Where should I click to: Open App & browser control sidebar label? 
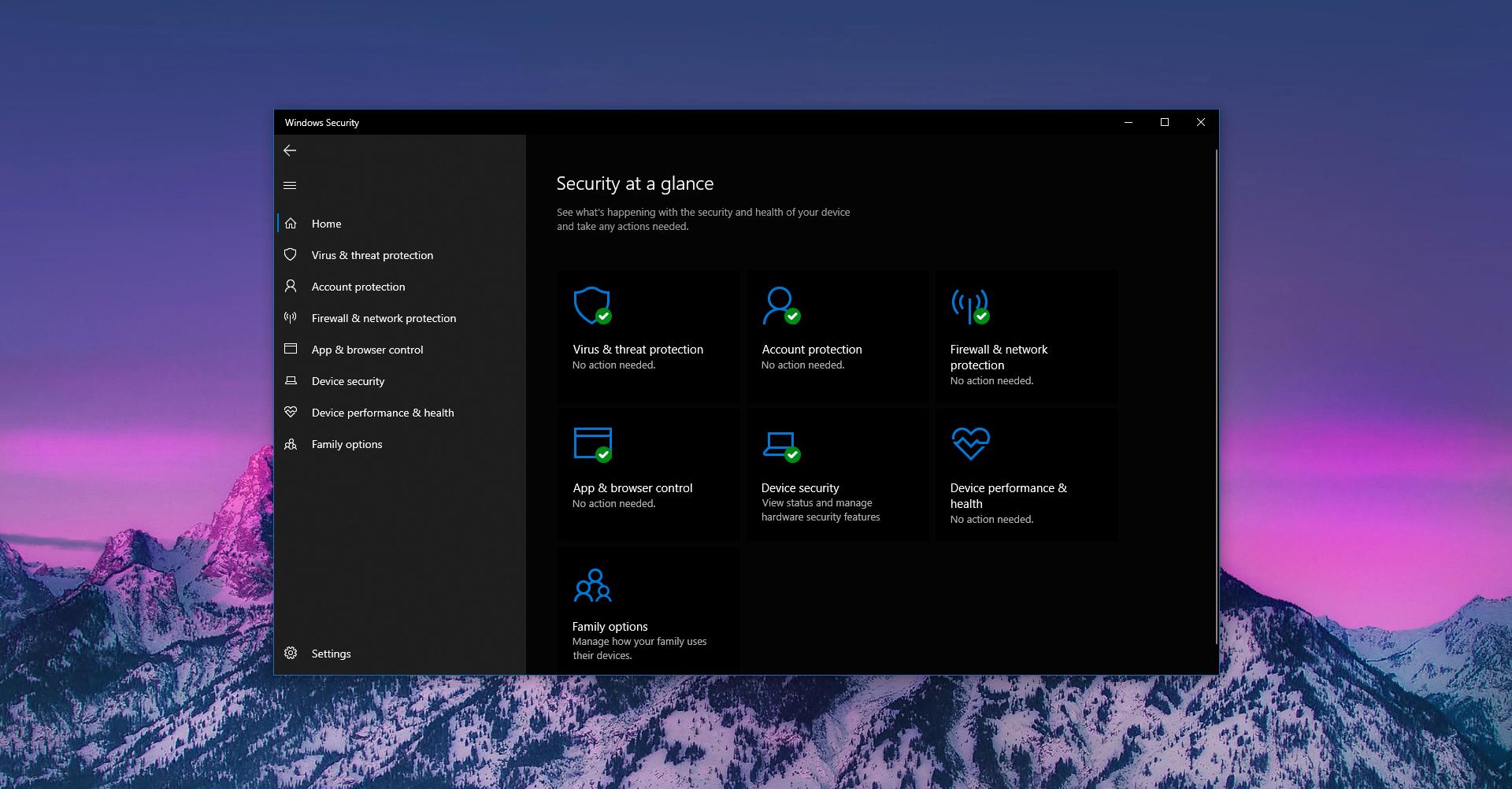(367, 350)
